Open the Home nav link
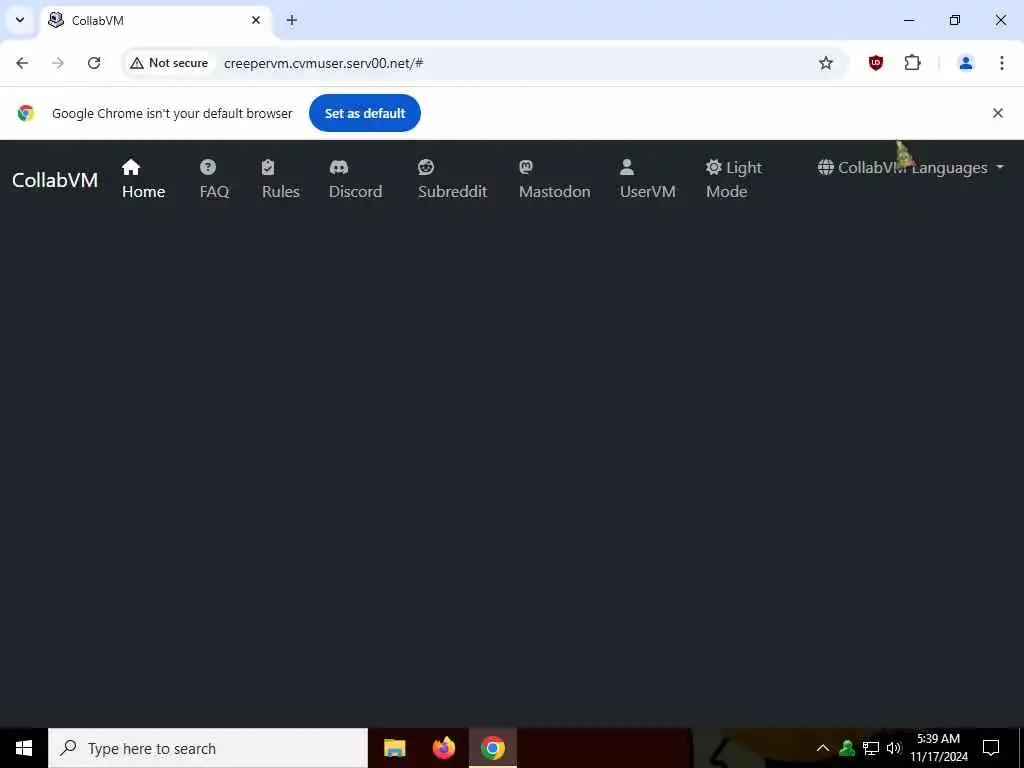1024x768 pixels. coord(143,179)
